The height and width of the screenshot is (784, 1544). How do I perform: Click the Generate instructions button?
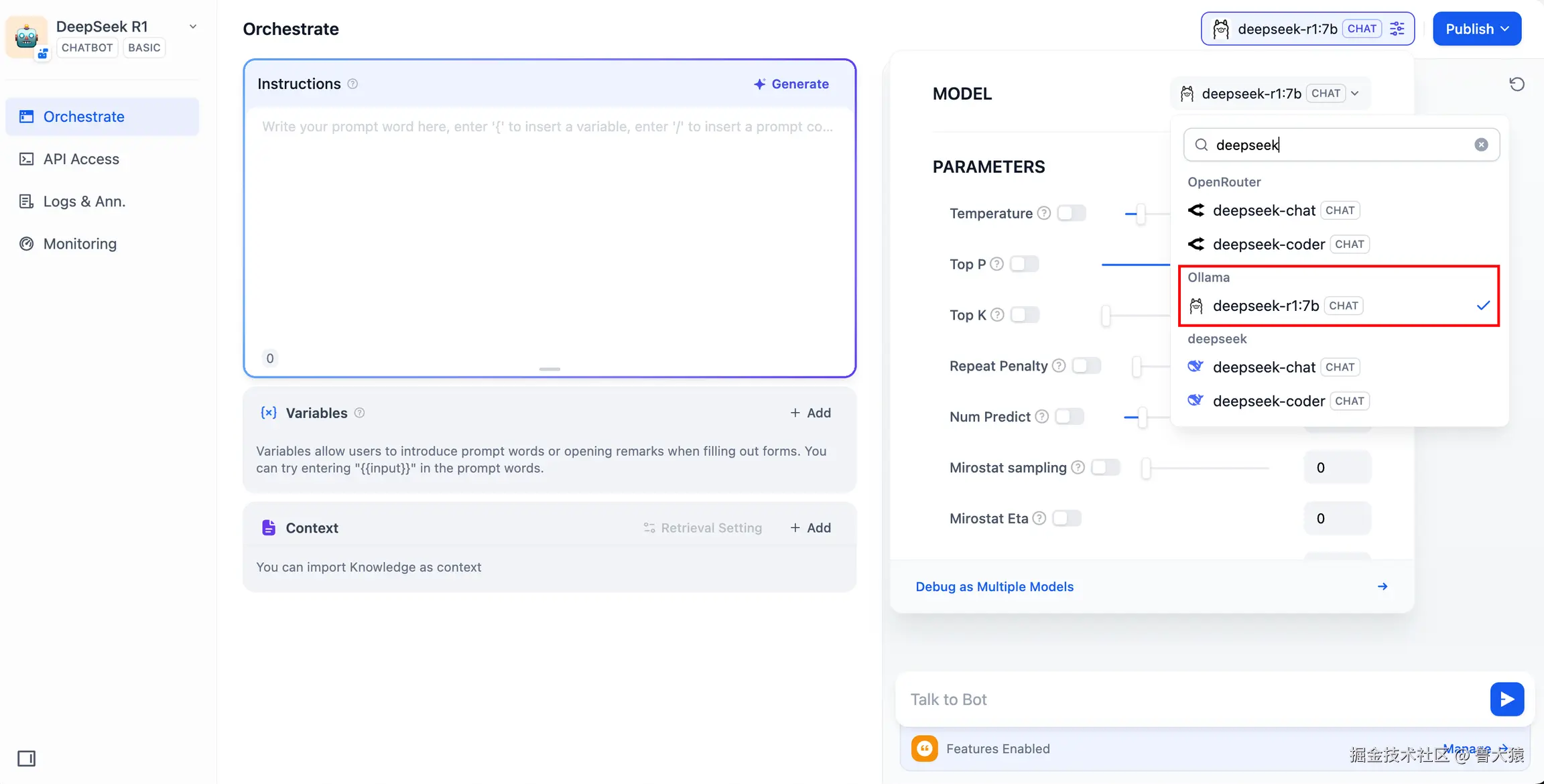click(x=791, y=84)
